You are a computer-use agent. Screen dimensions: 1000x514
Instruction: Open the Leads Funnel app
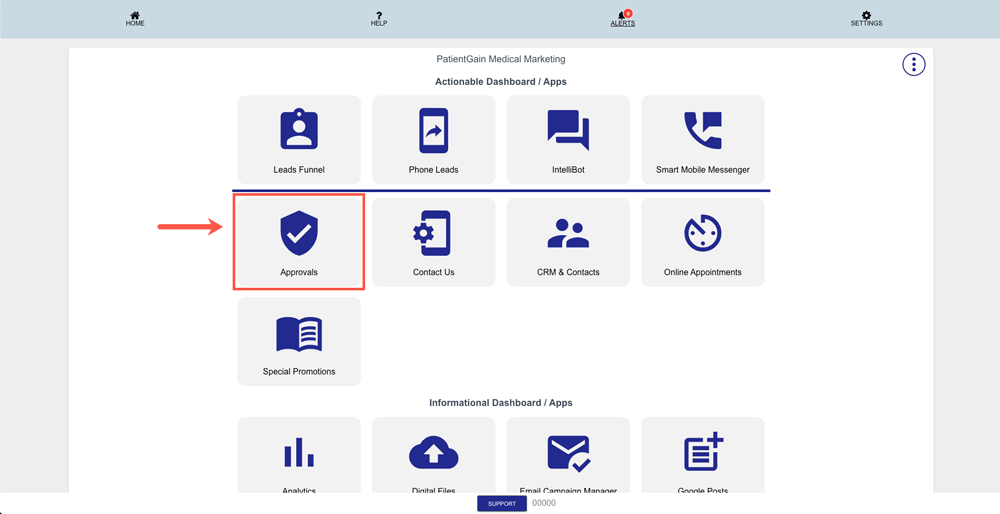[299, 139]
